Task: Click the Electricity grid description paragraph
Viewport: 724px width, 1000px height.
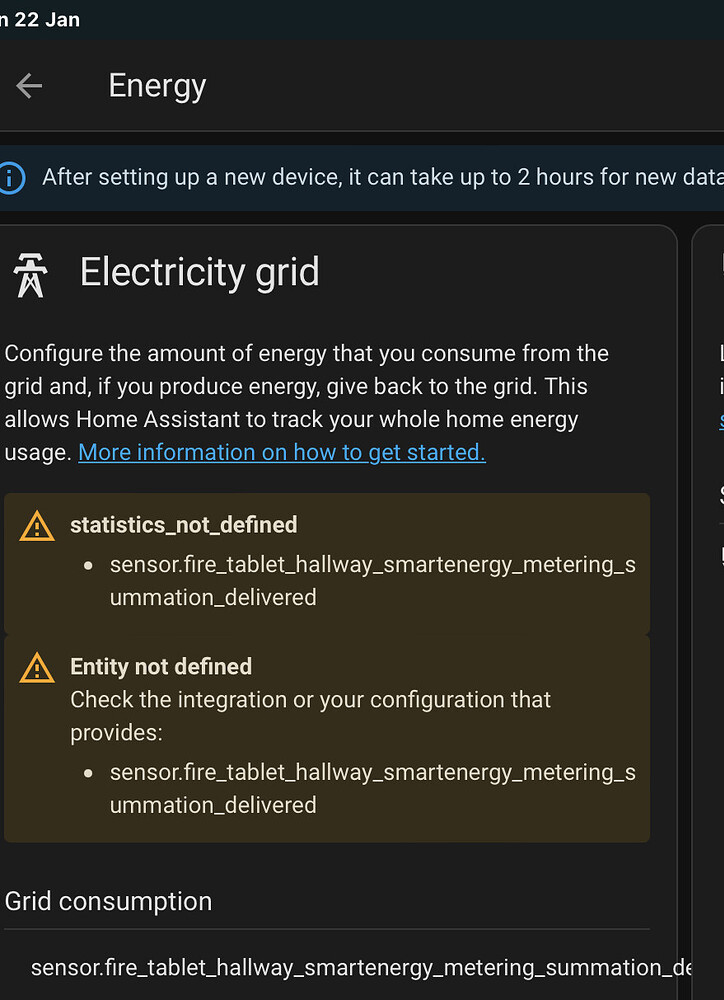Action: [x=307, y=402]
